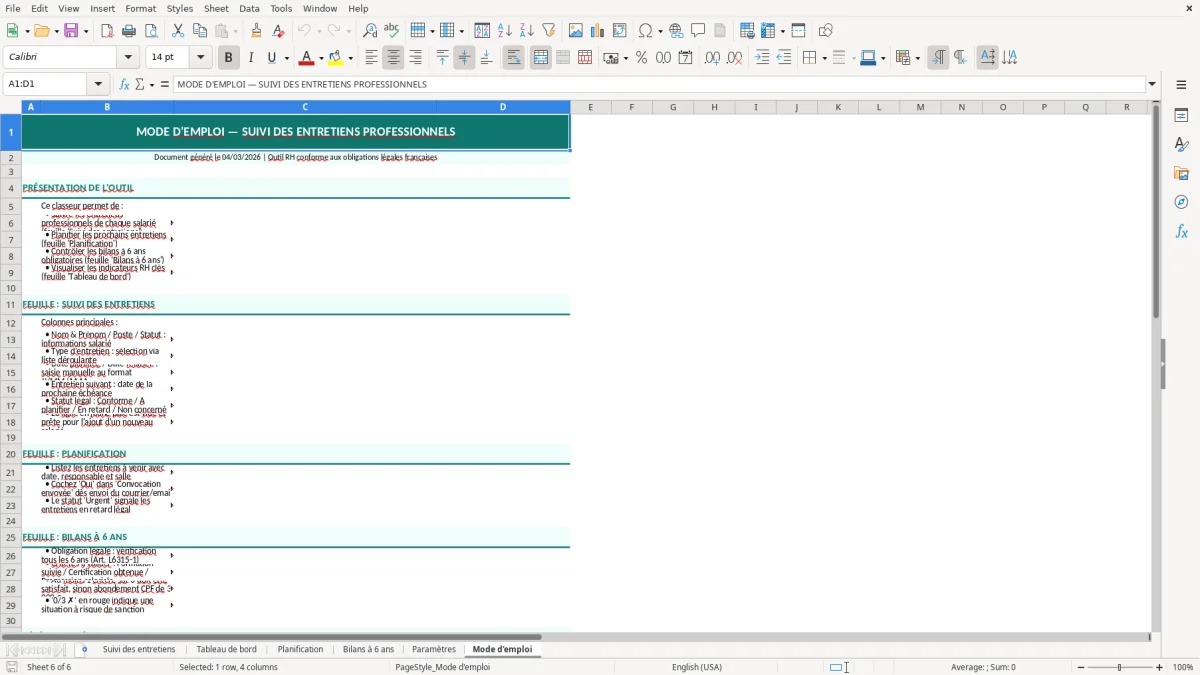Open the Export as PDF tool
The height and width of the screenshot is (675, 1200).
pyautogui.click(x=107, y=31)
